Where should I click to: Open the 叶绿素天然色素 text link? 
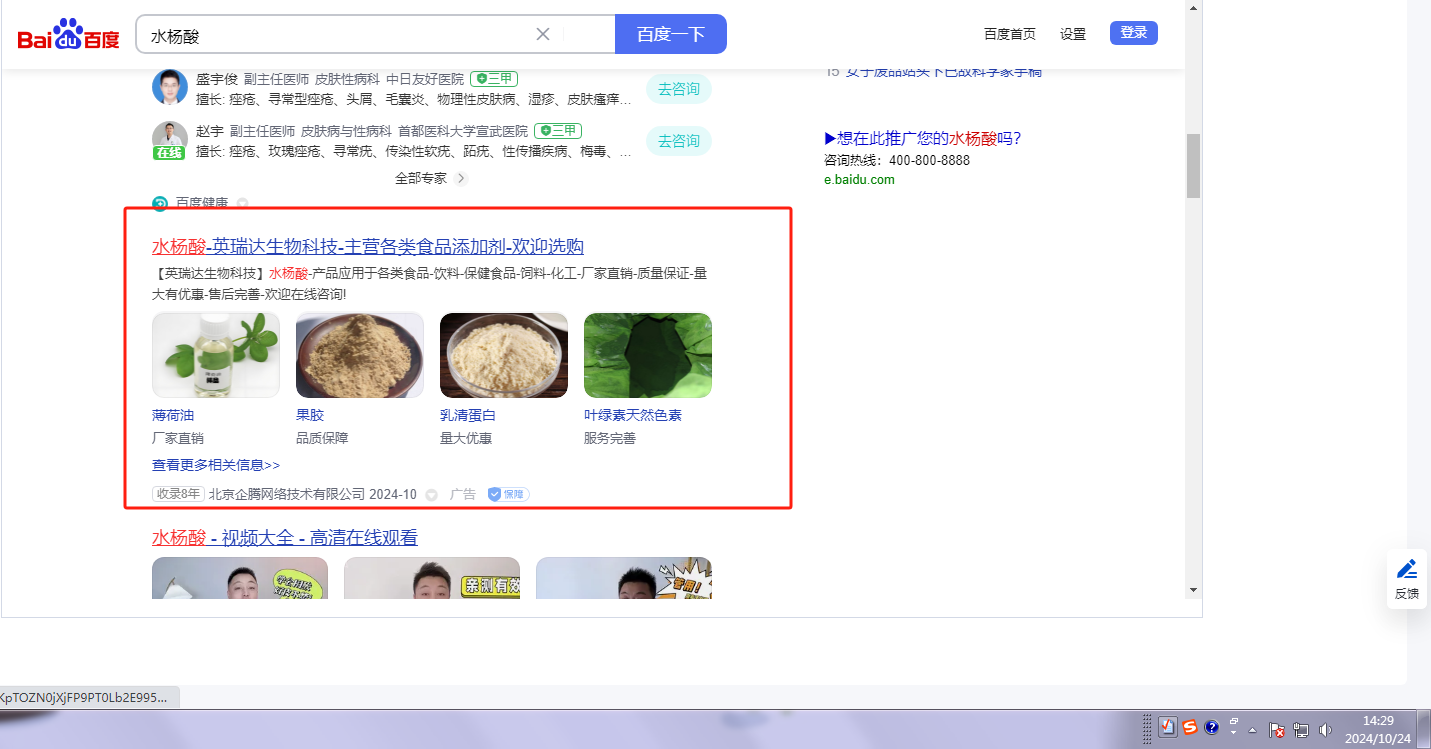coord(633,415)
